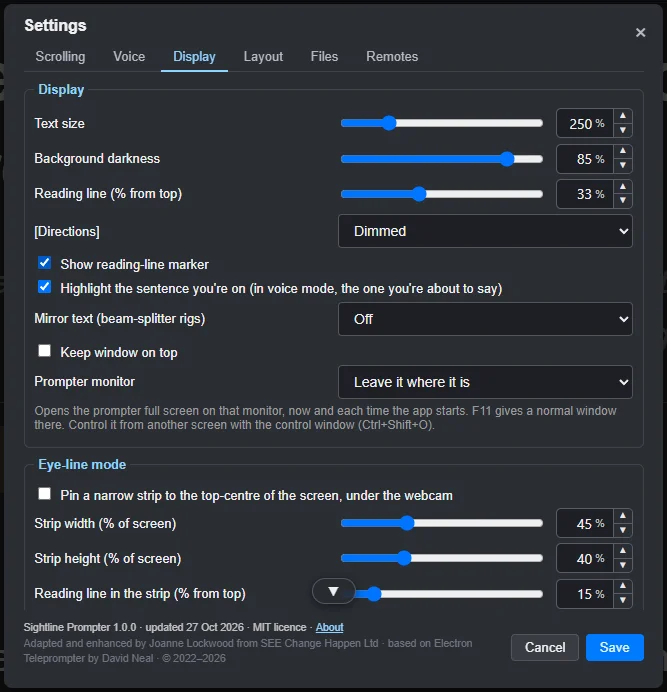Click the Text size slider handle
Screen dimensions: 667x692
[389, 123]
